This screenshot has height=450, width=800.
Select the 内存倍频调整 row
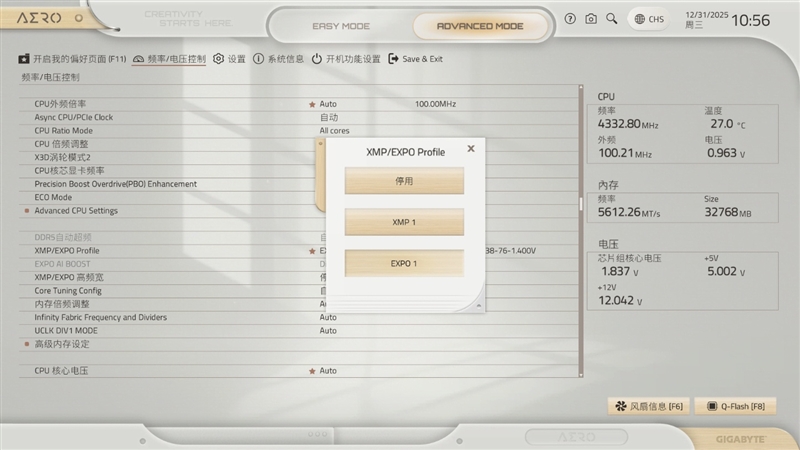(x=62, y=304)
